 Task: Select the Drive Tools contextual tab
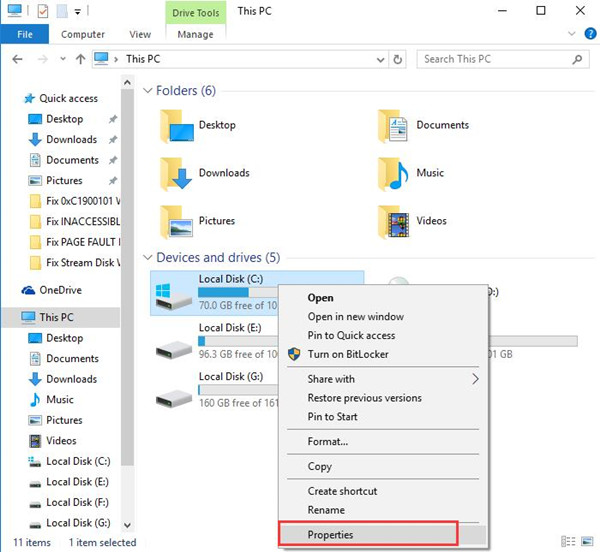(x=196, y=13)
